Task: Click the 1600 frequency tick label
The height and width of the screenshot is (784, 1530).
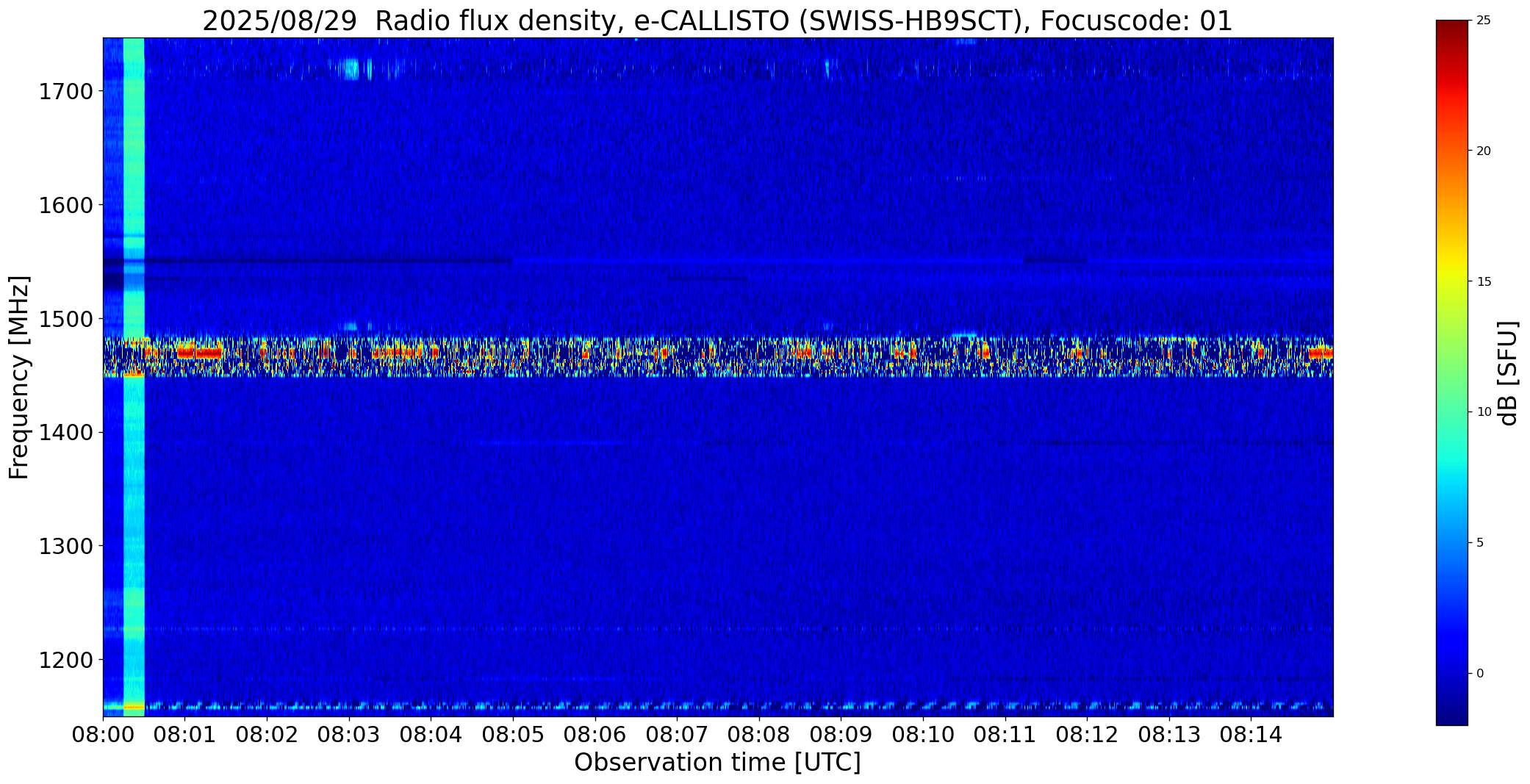Action: (65, 205)
